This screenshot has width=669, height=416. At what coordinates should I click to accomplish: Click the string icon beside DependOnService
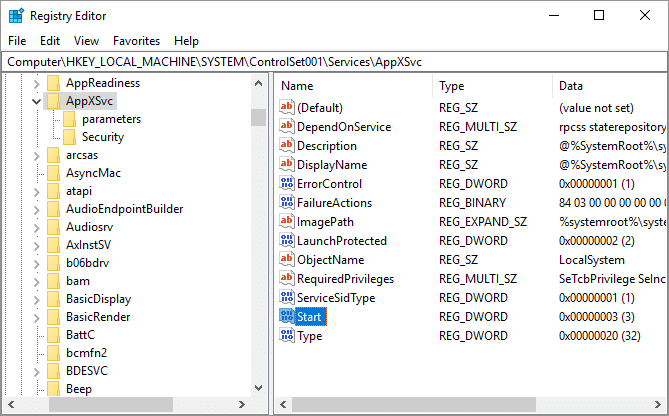click(x=287, y=127)
